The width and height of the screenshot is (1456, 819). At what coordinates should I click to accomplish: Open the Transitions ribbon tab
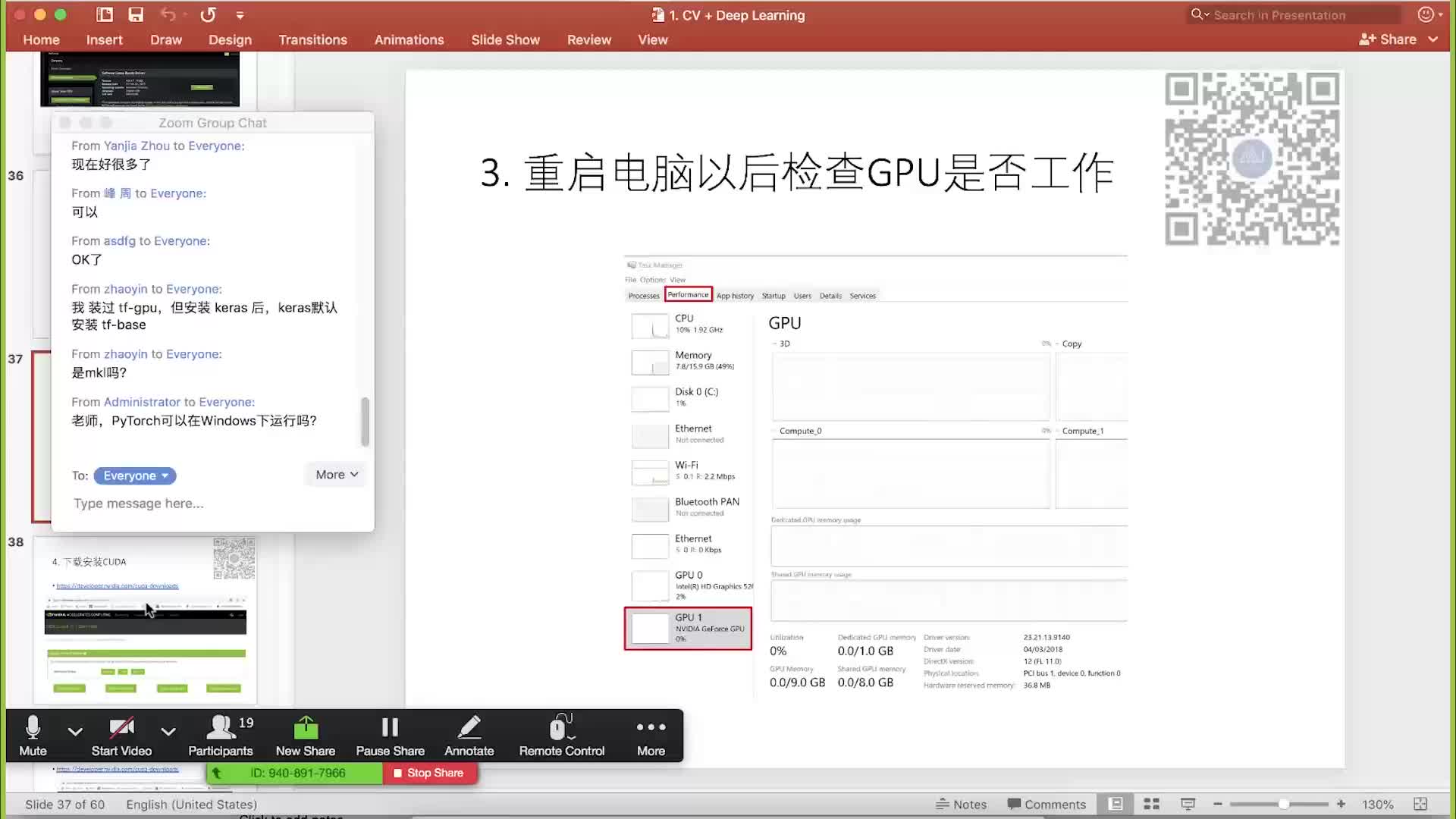312,39
